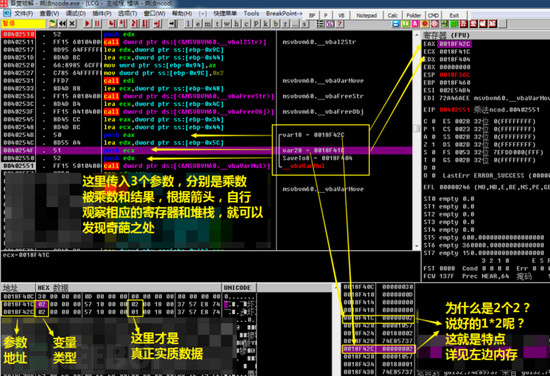Open Memory map with M icon

tap(208, 24)
